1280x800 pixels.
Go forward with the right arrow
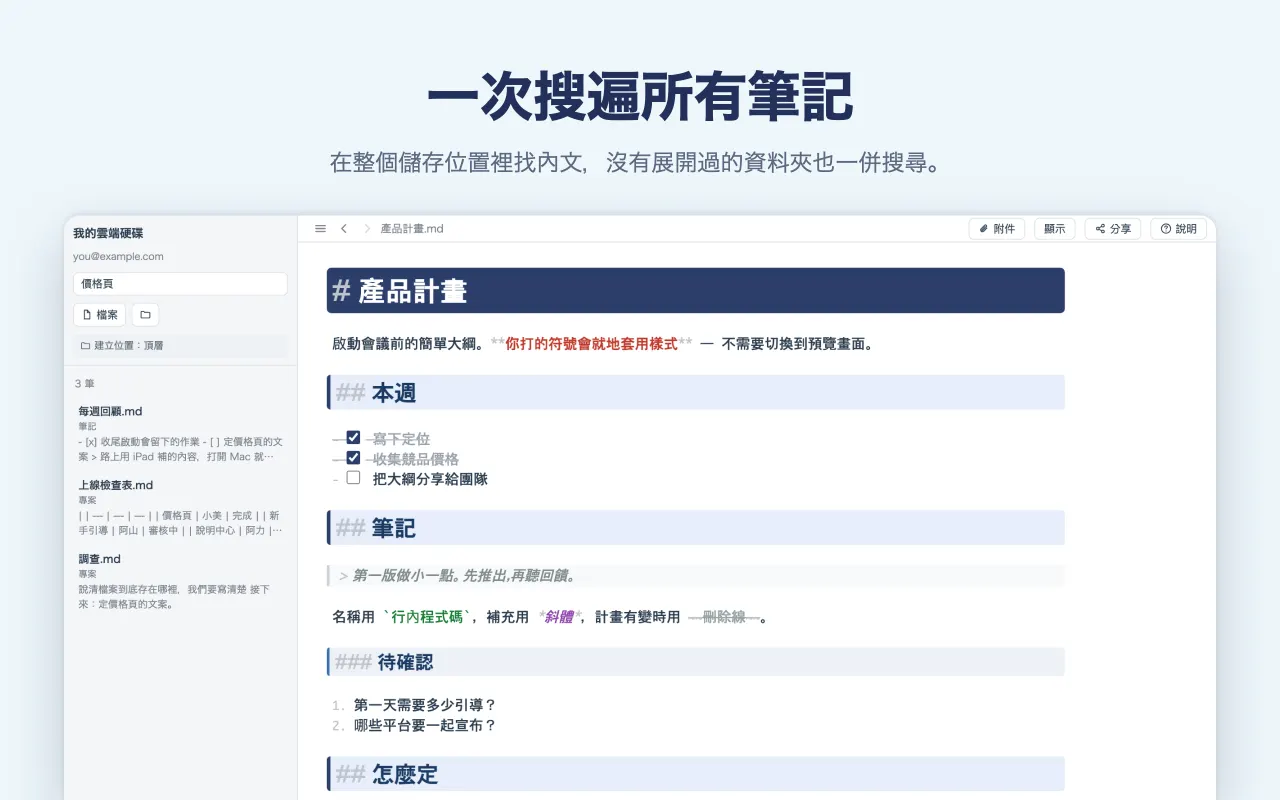click(x=367, y=229)
